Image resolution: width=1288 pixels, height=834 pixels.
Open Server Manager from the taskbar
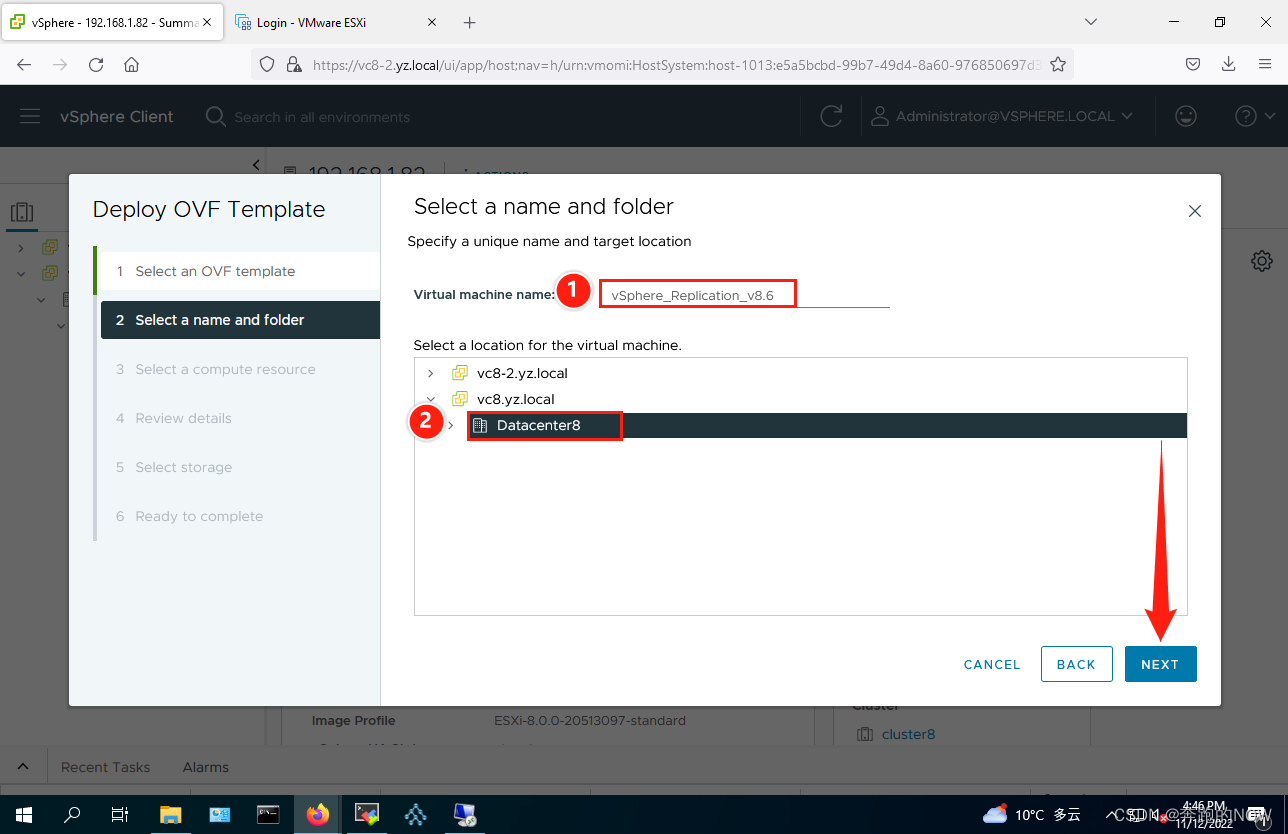tap(220, 815)
